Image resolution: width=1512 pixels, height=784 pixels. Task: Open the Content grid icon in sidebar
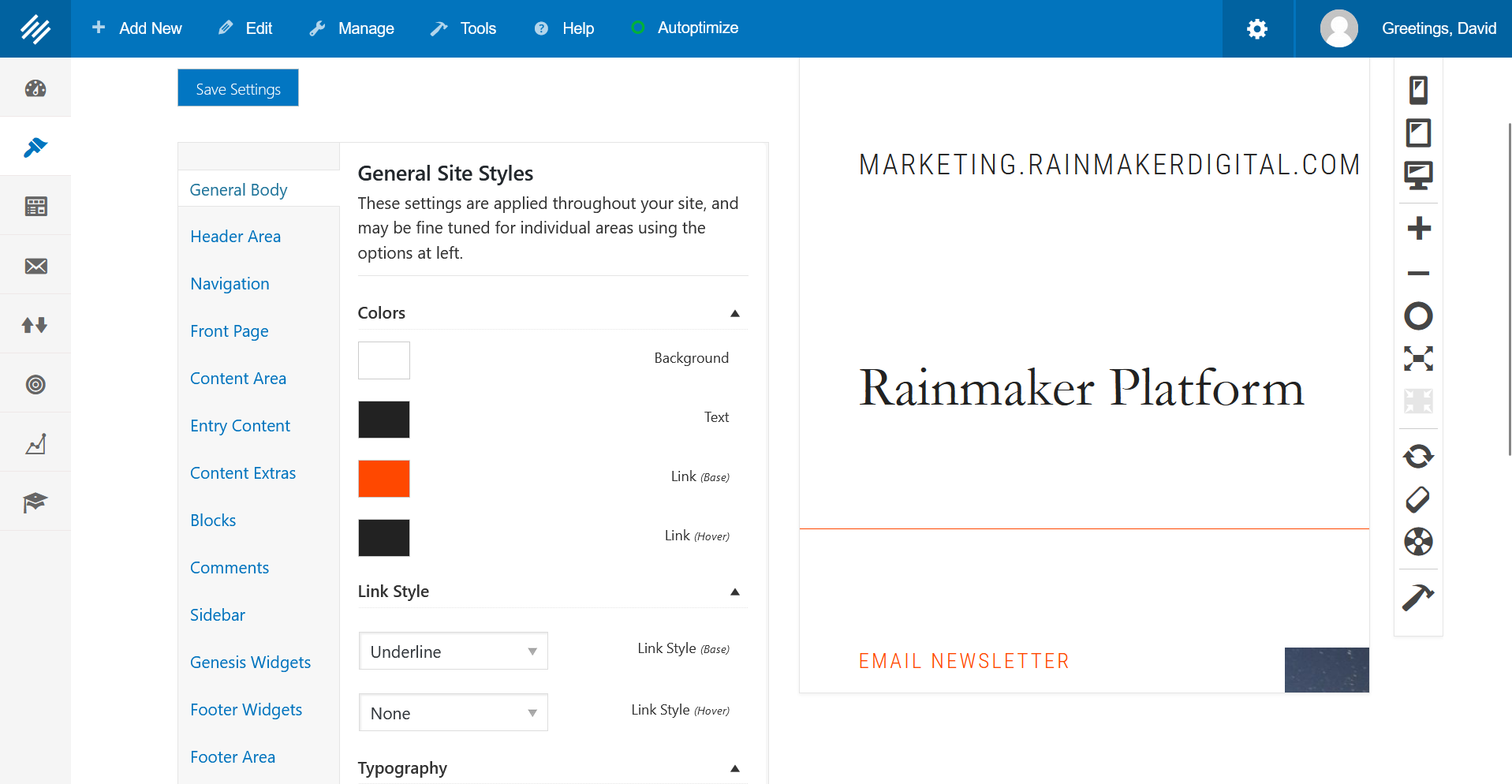pyautogui.click(x=35, y=205)
